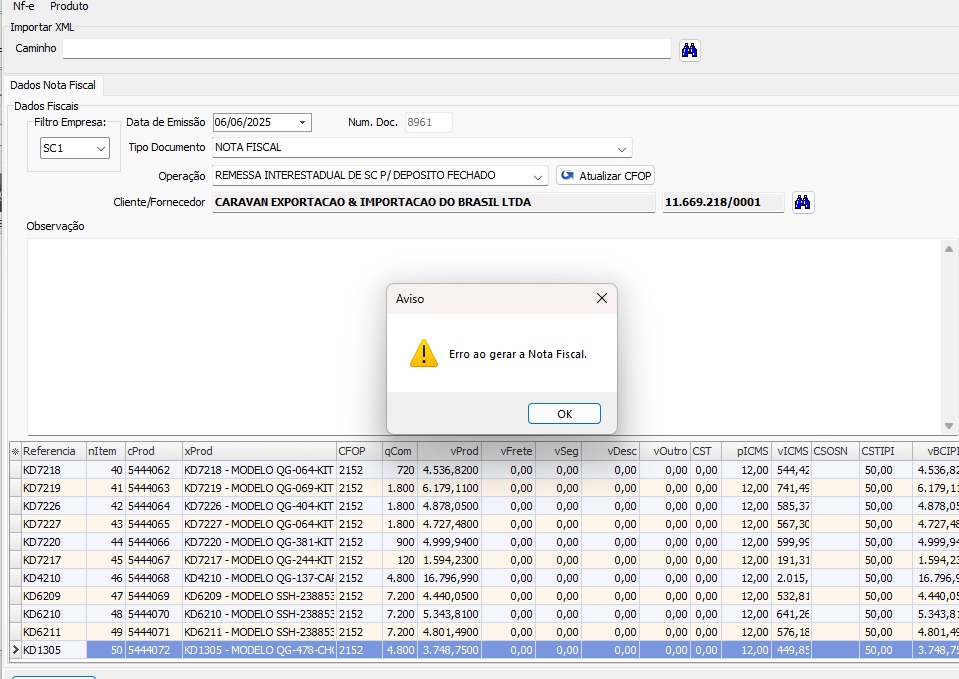Open the Nf-e menu
Screen dimensions: 959x679
pos(23,6)
